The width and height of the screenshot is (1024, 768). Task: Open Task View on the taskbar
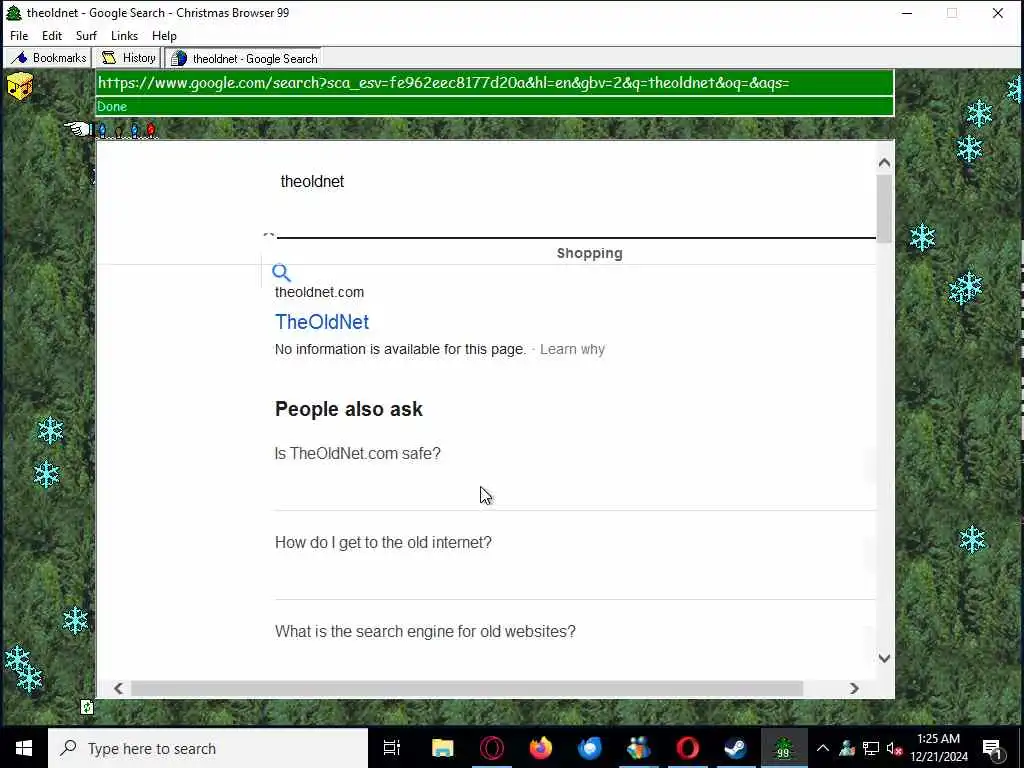[392, 748]
